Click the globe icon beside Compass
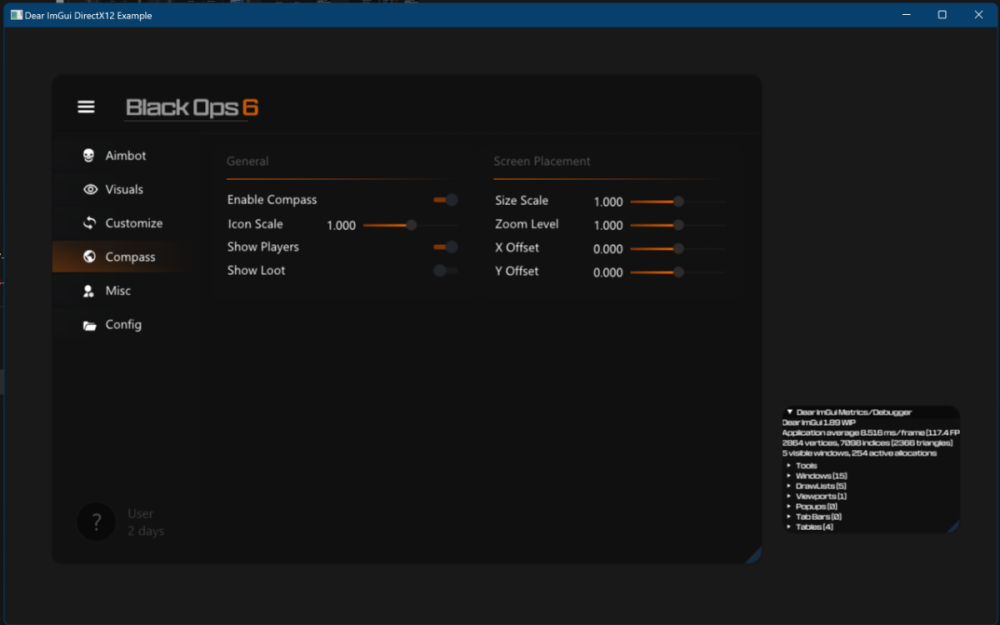 (x=90, y=257)
